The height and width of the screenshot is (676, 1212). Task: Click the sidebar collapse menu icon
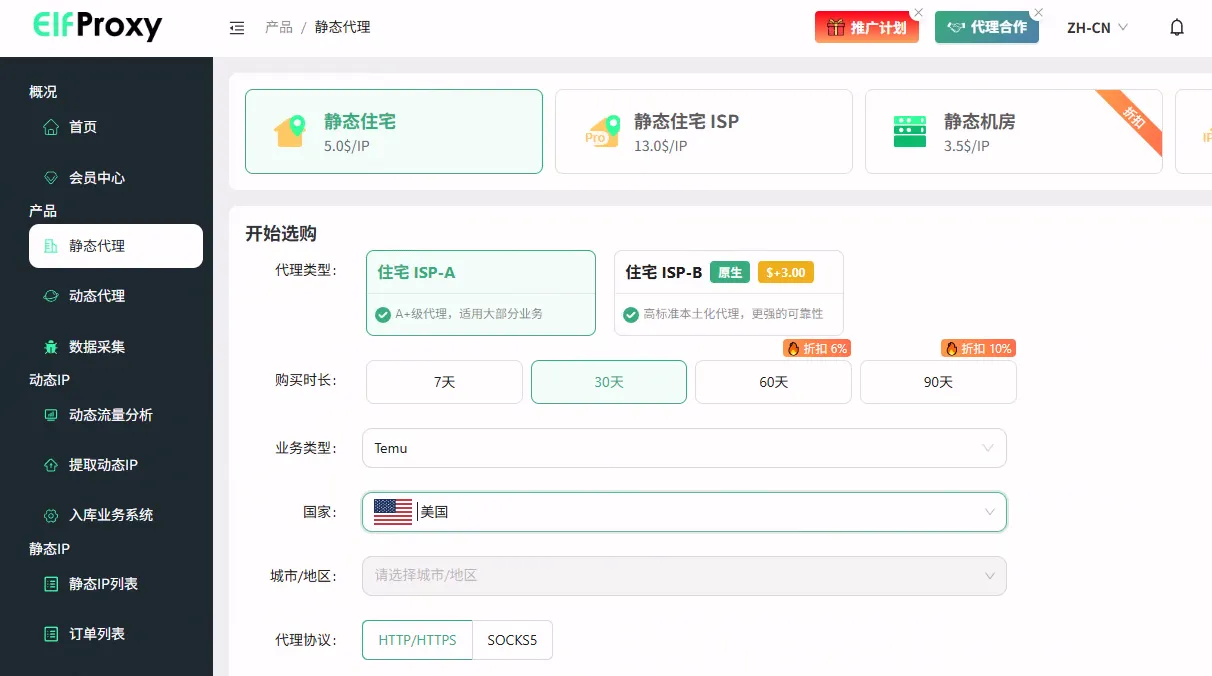[x=237, y=28]
